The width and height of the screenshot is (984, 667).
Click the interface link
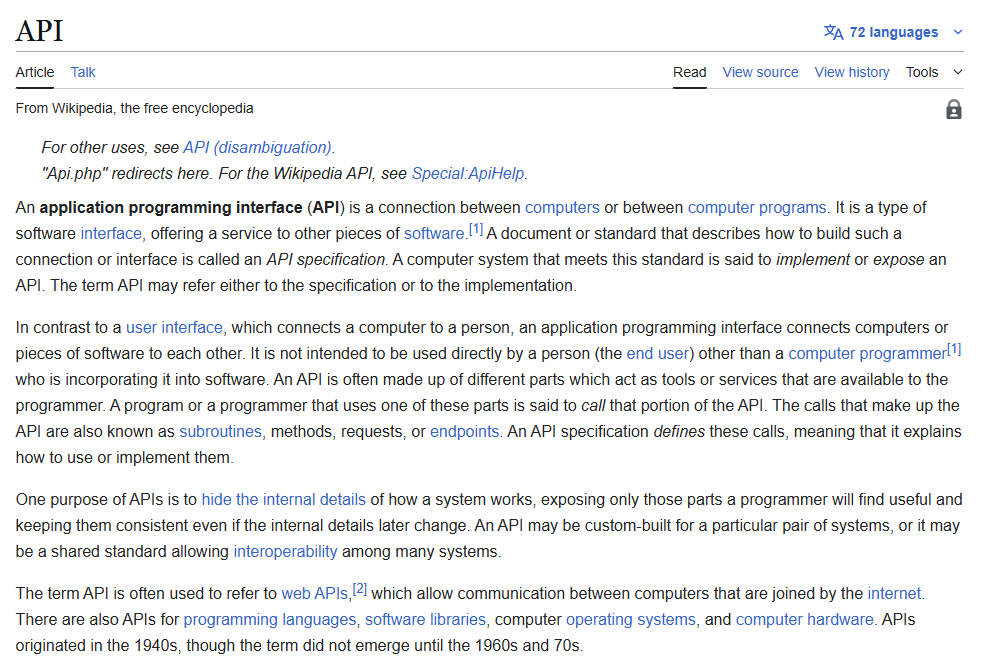coord(111,233)
